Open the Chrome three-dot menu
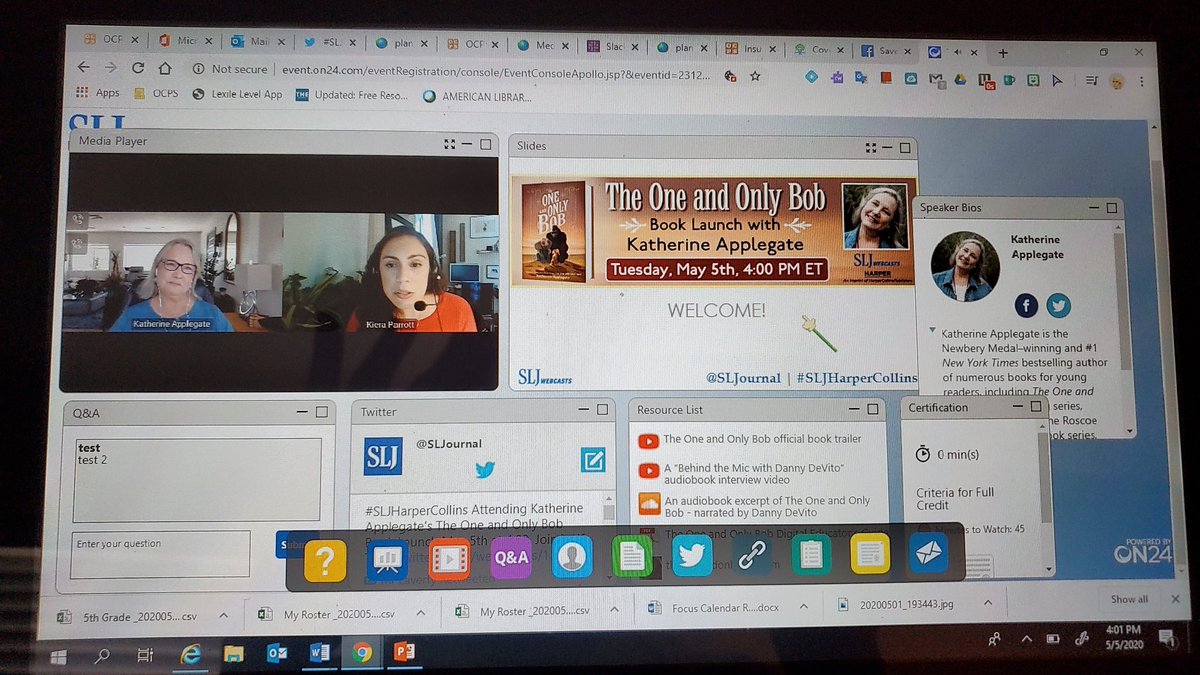Screen dimensions: 1200x675 [1141, 81]
